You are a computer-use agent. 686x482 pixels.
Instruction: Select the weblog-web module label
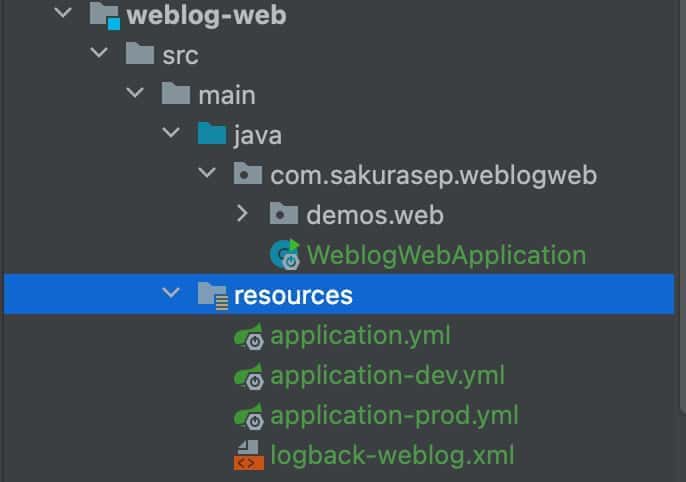(x=206, y=15)
